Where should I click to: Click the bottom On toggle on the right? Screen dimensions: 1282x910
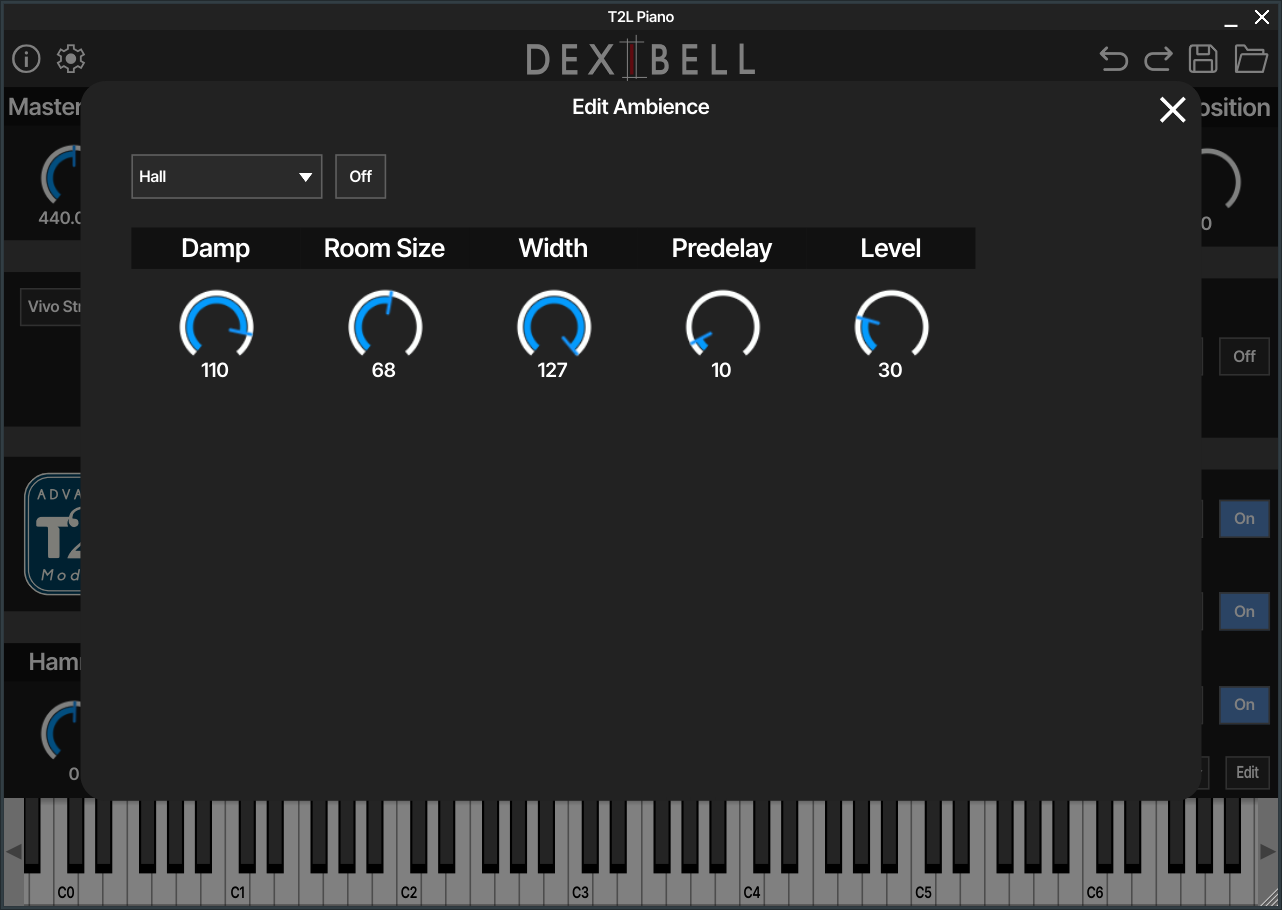coord(1244,705)
